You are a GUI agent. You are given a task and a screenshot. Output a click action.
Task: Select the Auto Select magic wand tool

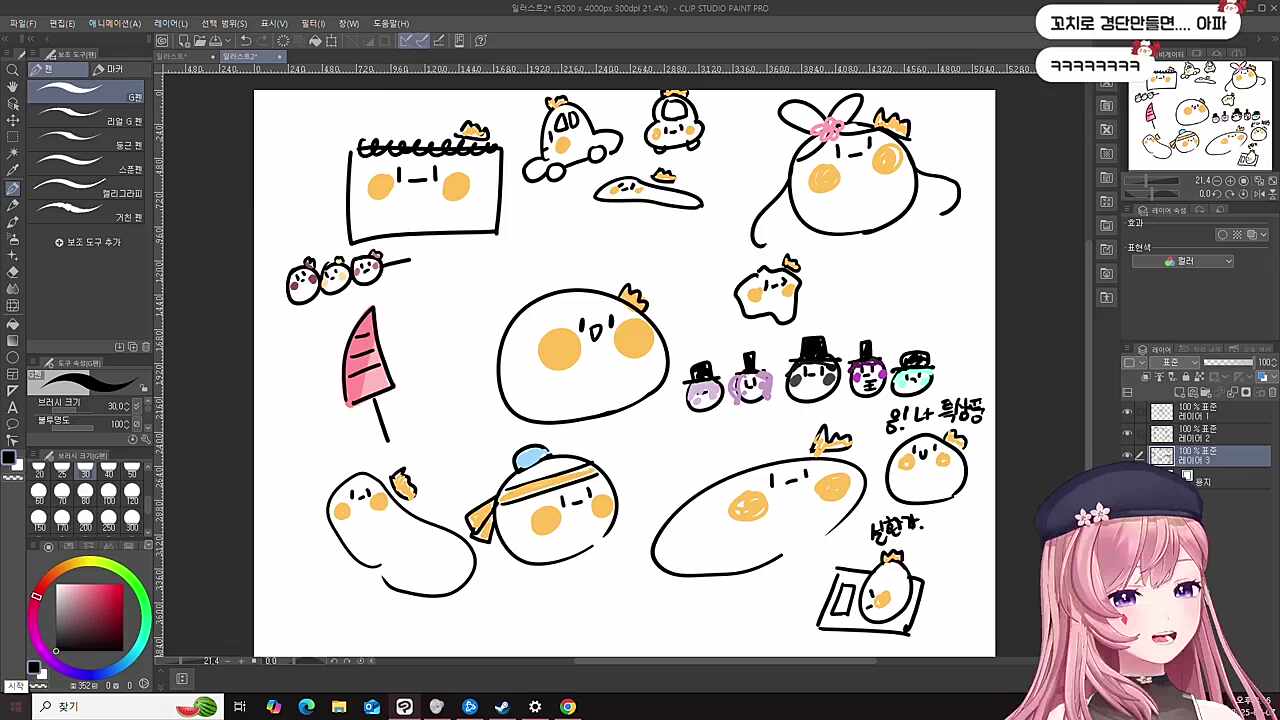click(x=12, y=154)
